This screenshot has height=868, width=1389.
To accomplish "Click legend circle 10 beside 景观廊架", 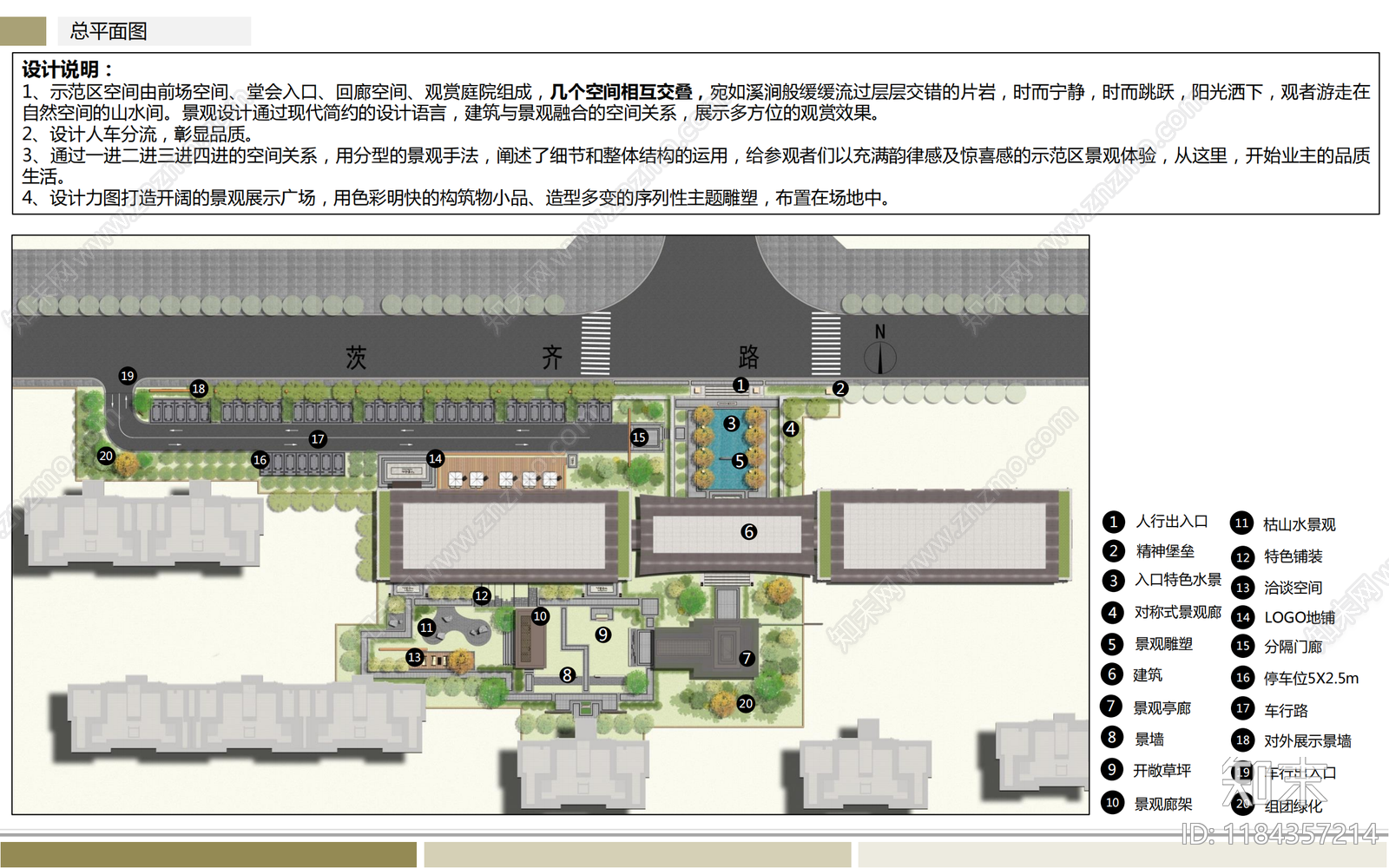I will tap(1112, 803).
